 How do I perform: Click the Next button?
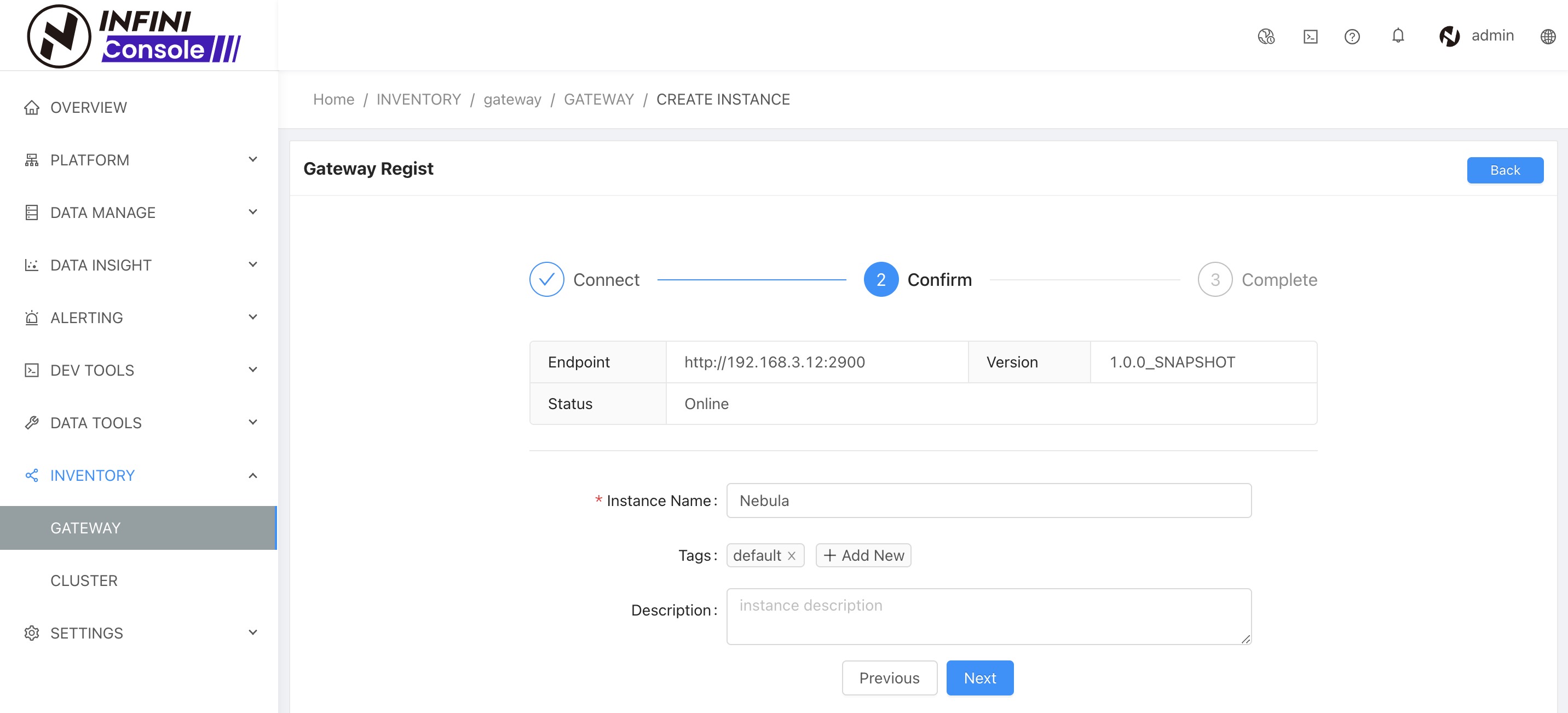point(979,678)
